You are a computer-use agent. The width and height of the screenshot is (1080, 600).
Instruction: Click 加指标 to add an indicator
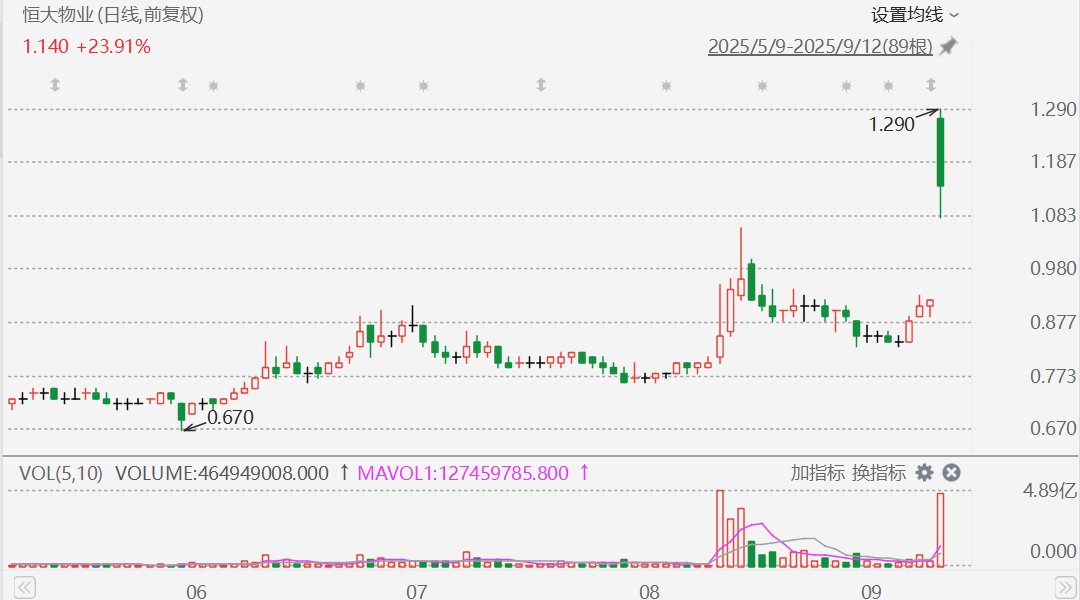point(818,473)
